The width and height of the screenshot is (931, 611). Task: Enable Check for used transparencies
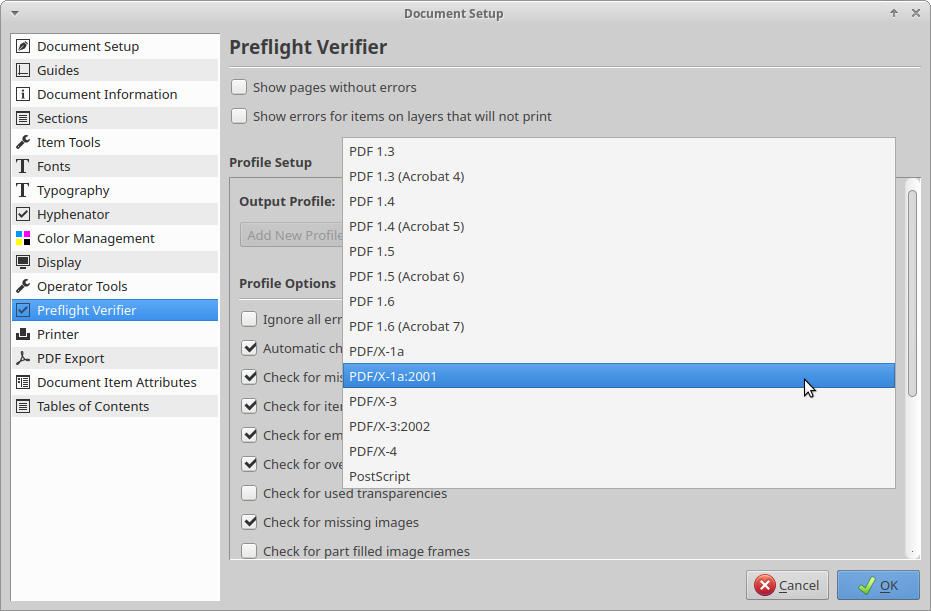tap(249, 493)
